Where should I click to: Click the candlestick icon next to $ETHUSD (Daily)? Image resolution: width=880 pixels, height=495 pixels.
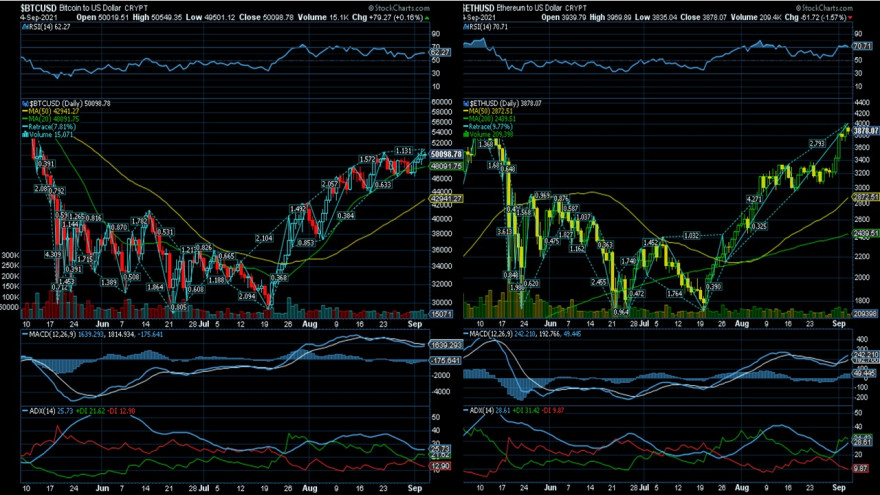466,103
